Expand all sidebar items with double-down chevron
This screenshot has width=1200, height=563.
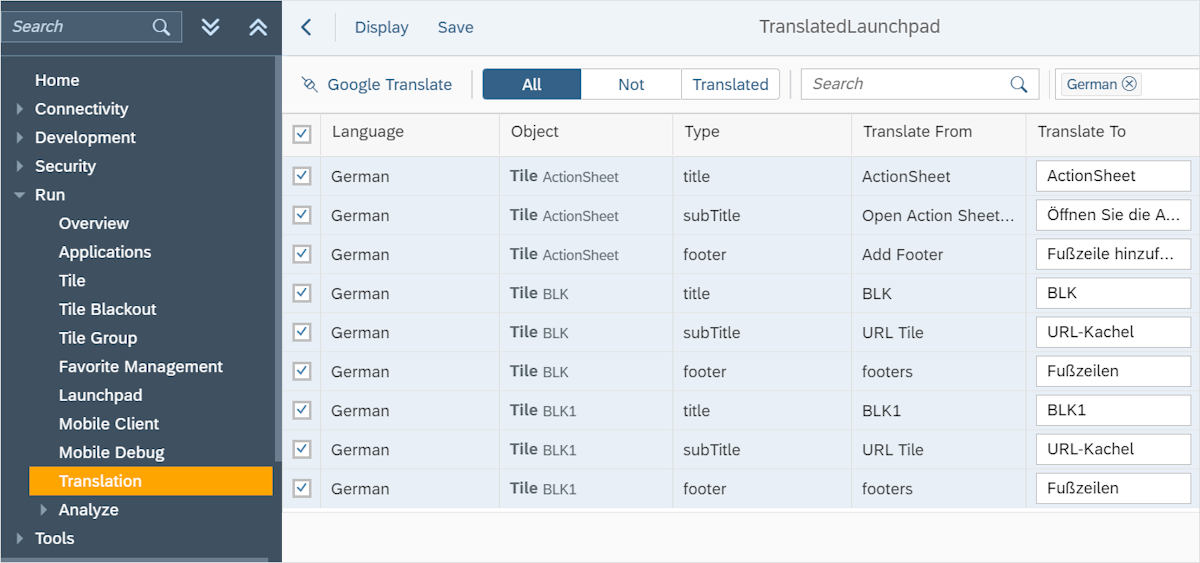click(x=210, y=27)
